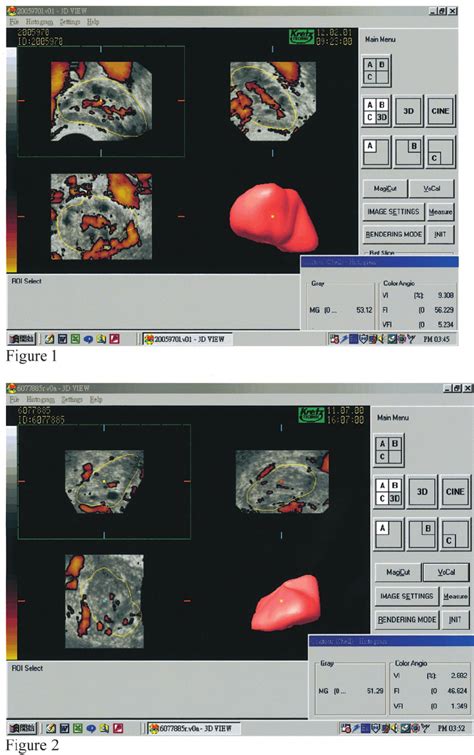Click the FI value 56.229

coord(444,310)
